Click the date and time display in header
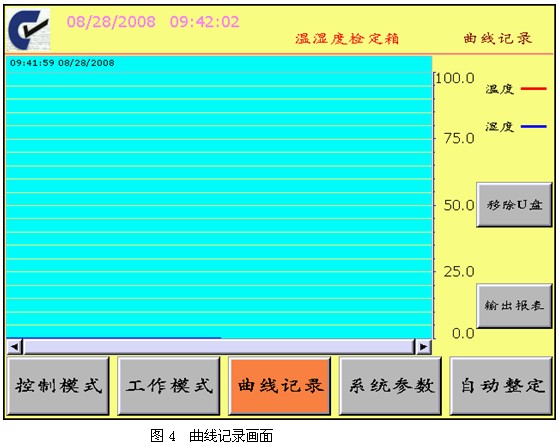Screen dimensions: 559x446 pyautogui.click(x=153, y=22)
